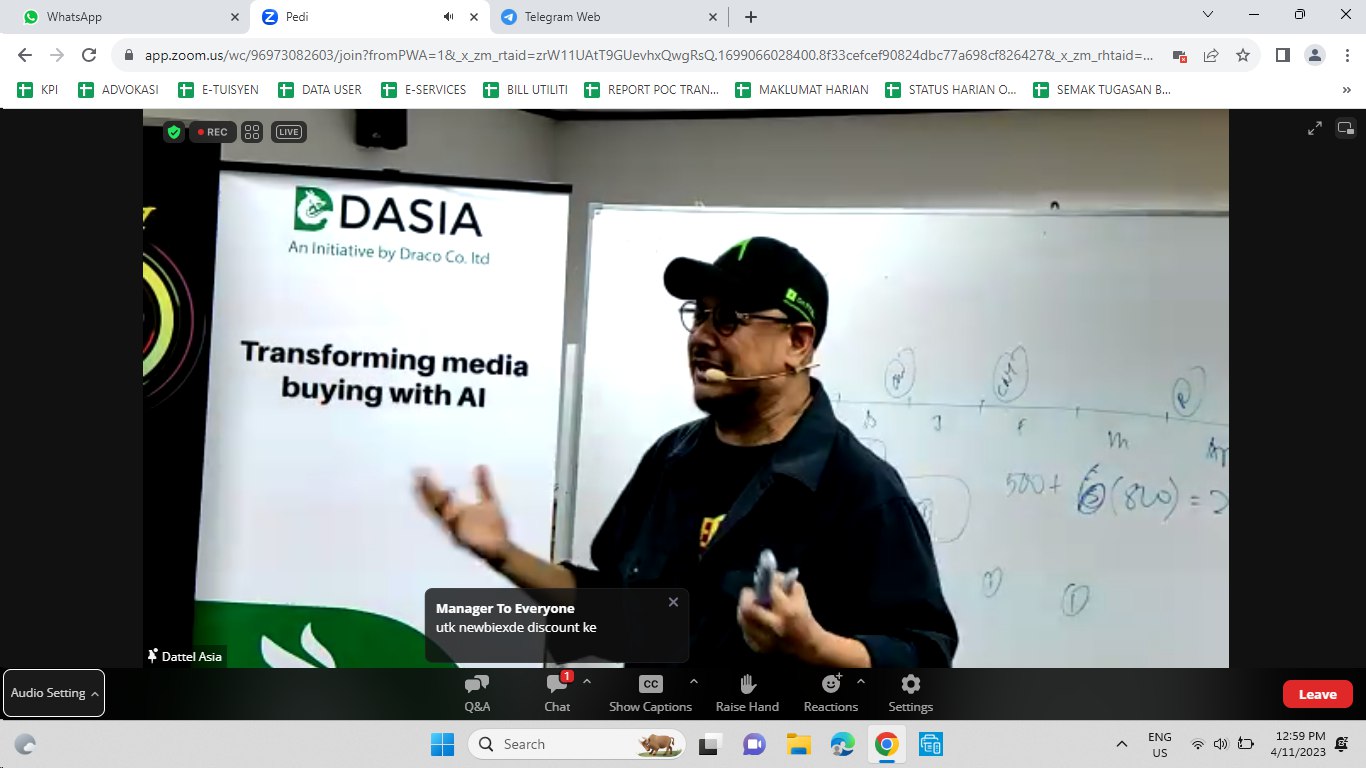Viewport: 1366px width, 768px height.
Task: Open the SEMAK TUGASAN bookmark
Action: [1102, 90]
